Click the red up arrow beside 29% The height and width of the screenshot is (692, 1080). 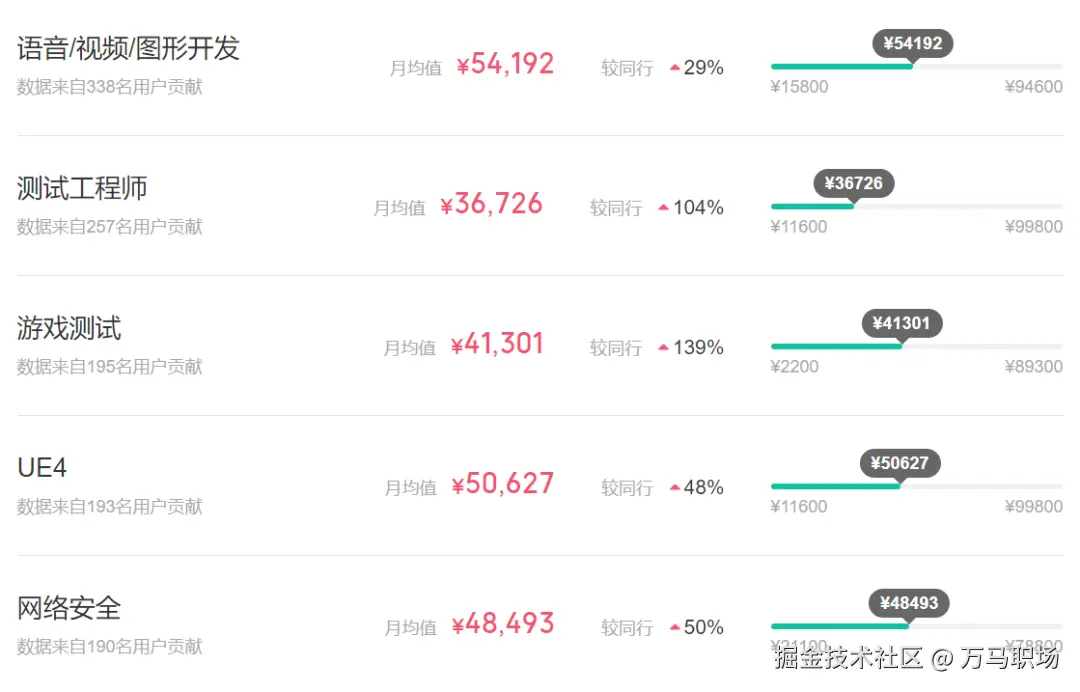pyautogui.click(x=675, y=67)
